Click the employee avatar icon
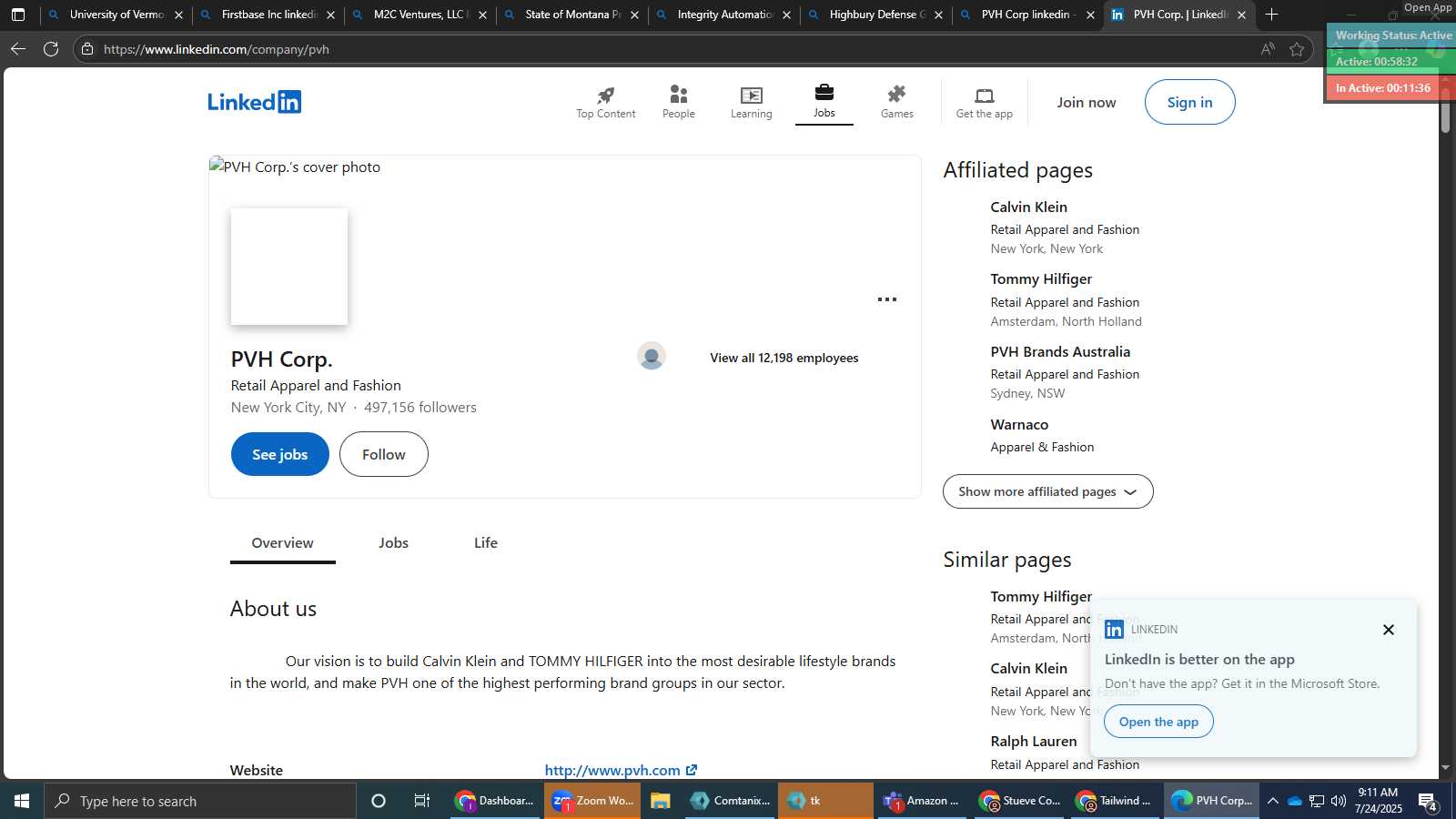This screenshot has height=819, width=1456. [651, 357]
